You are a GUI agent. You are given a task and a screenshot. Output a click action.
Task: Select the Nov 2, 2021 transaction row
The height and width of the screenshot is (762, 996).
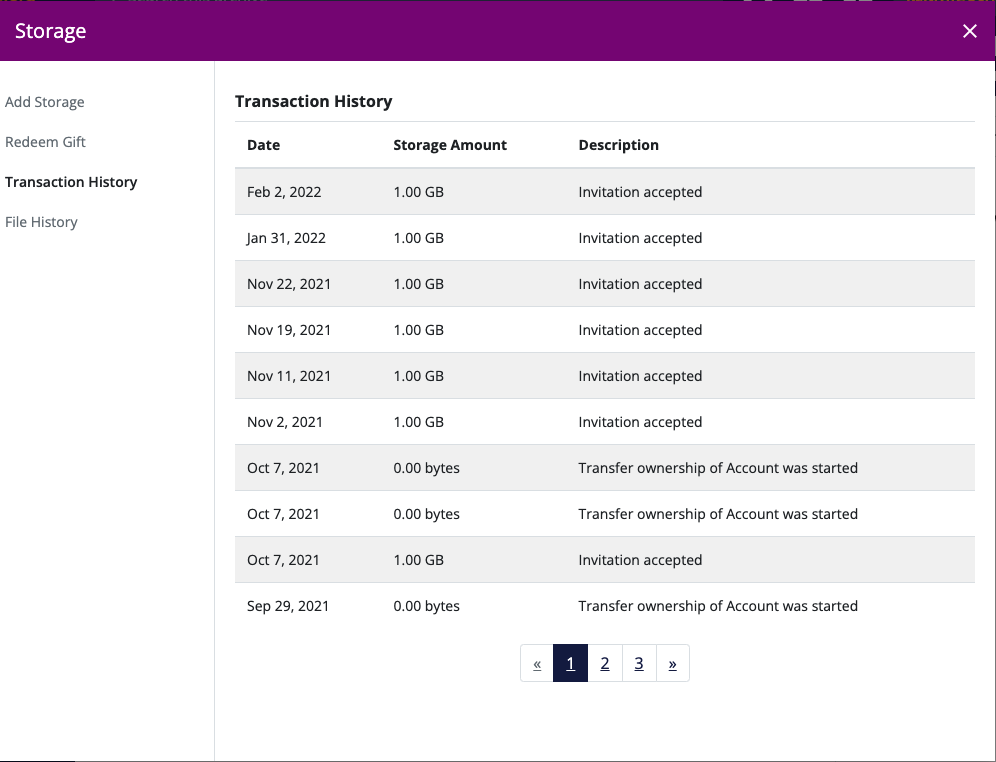click(605, 422)
